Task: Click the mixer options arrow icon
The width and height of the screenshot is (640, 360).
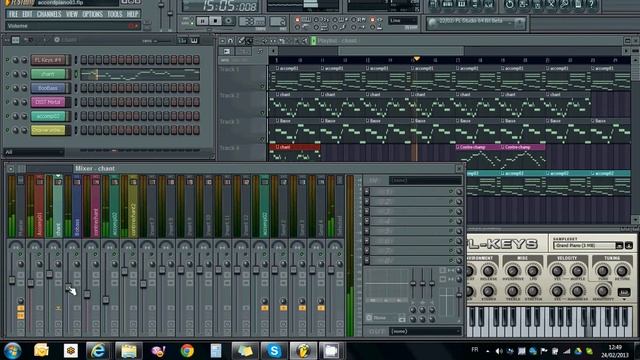Action: pyautogui.click(x=11, y=168)
